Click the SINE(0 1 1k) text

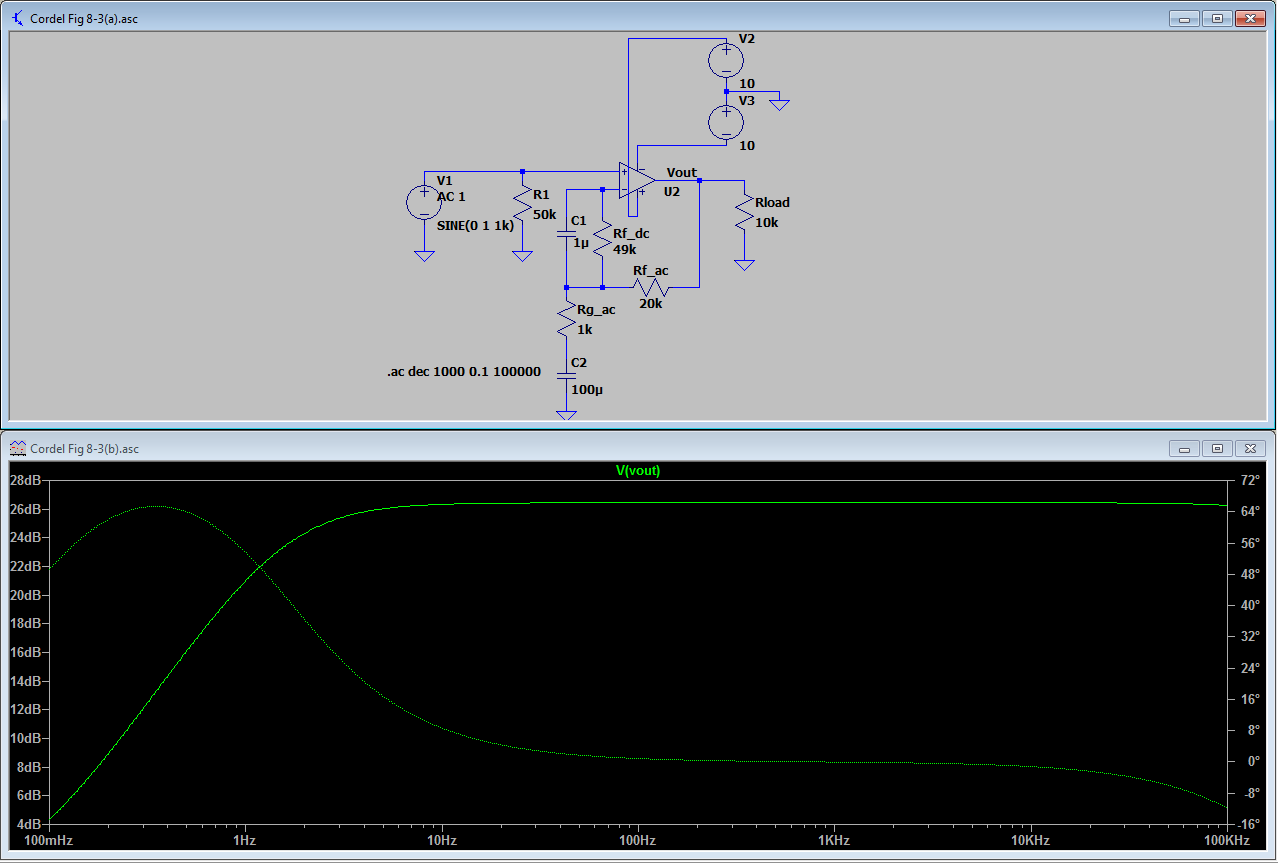476,226
